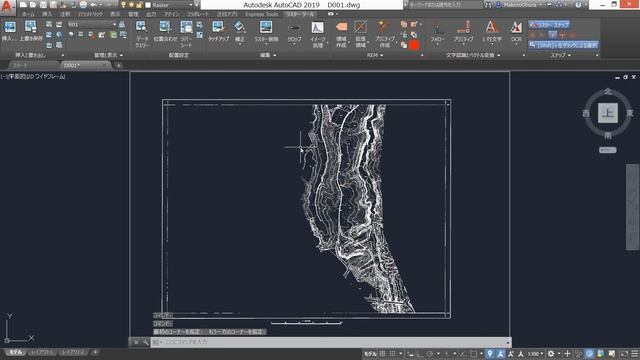Open the Annotate (注釈) ribbon tab

tap(65, 14)
